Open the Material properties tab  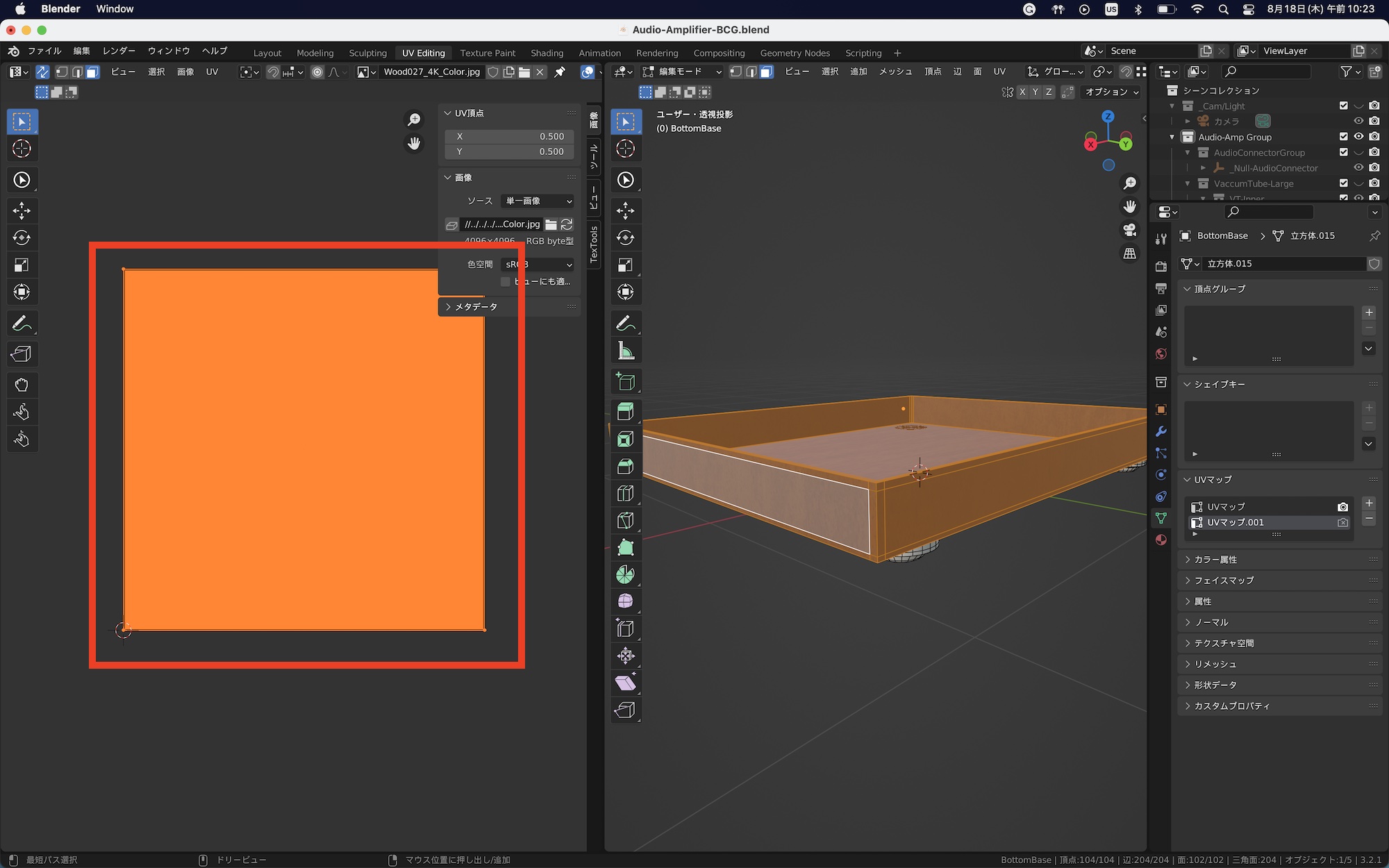[x=1161, y=540]
